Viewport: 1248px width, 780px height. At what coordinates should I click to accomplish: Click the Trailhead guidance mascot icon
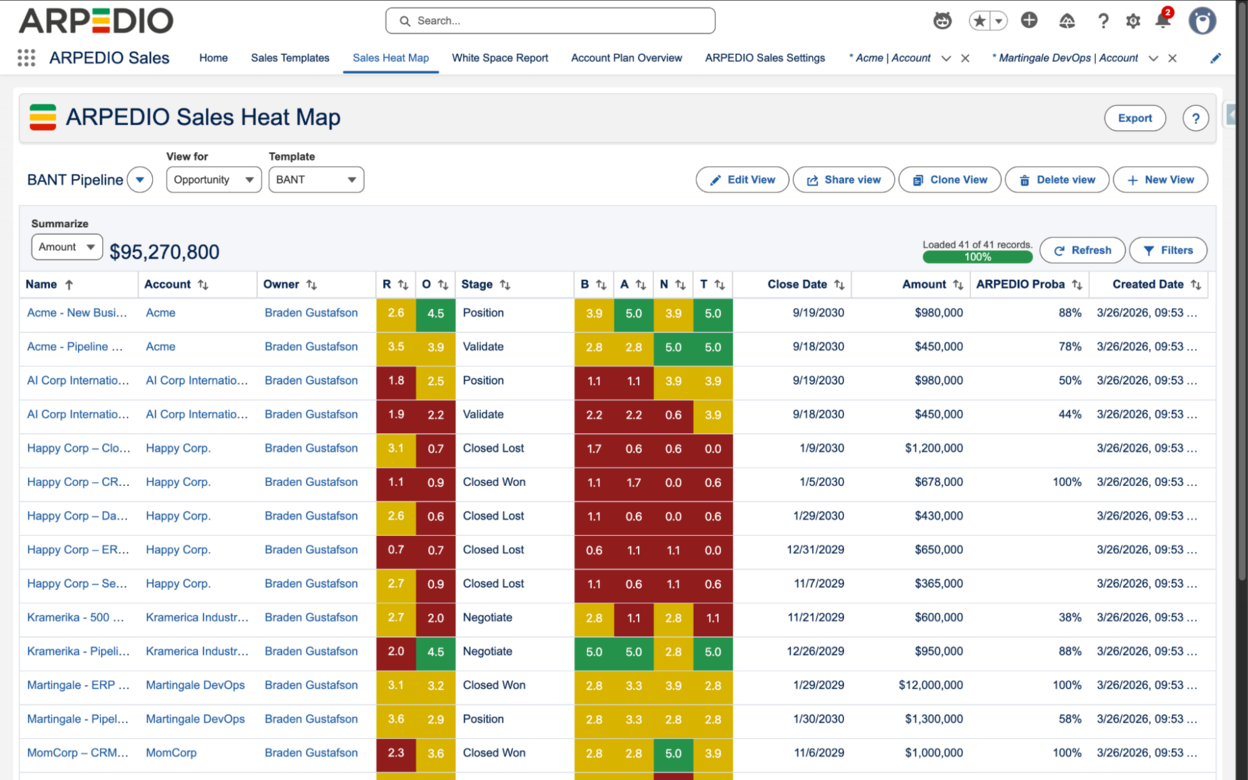pos(942,21)
